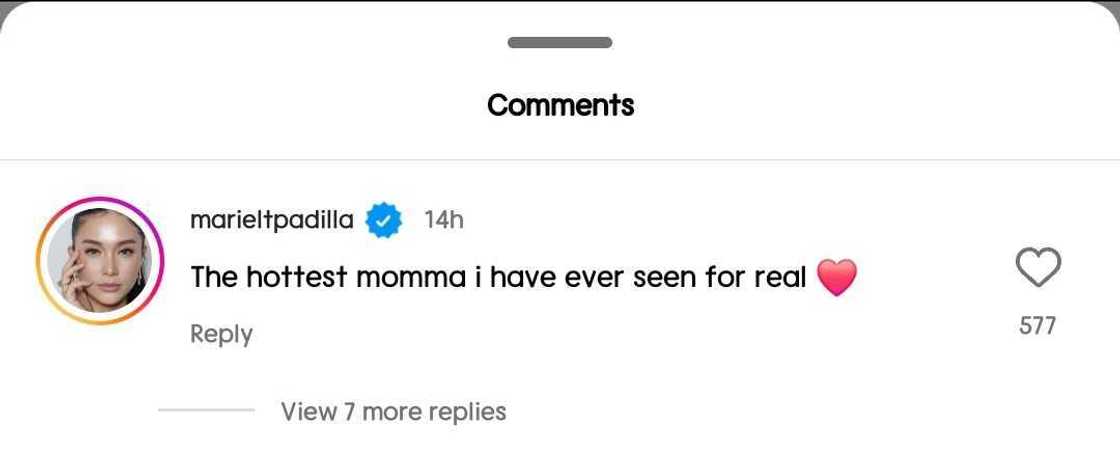1120x465 pixels.
Task: Click the 14h timestamp
Action: (443, 220)
